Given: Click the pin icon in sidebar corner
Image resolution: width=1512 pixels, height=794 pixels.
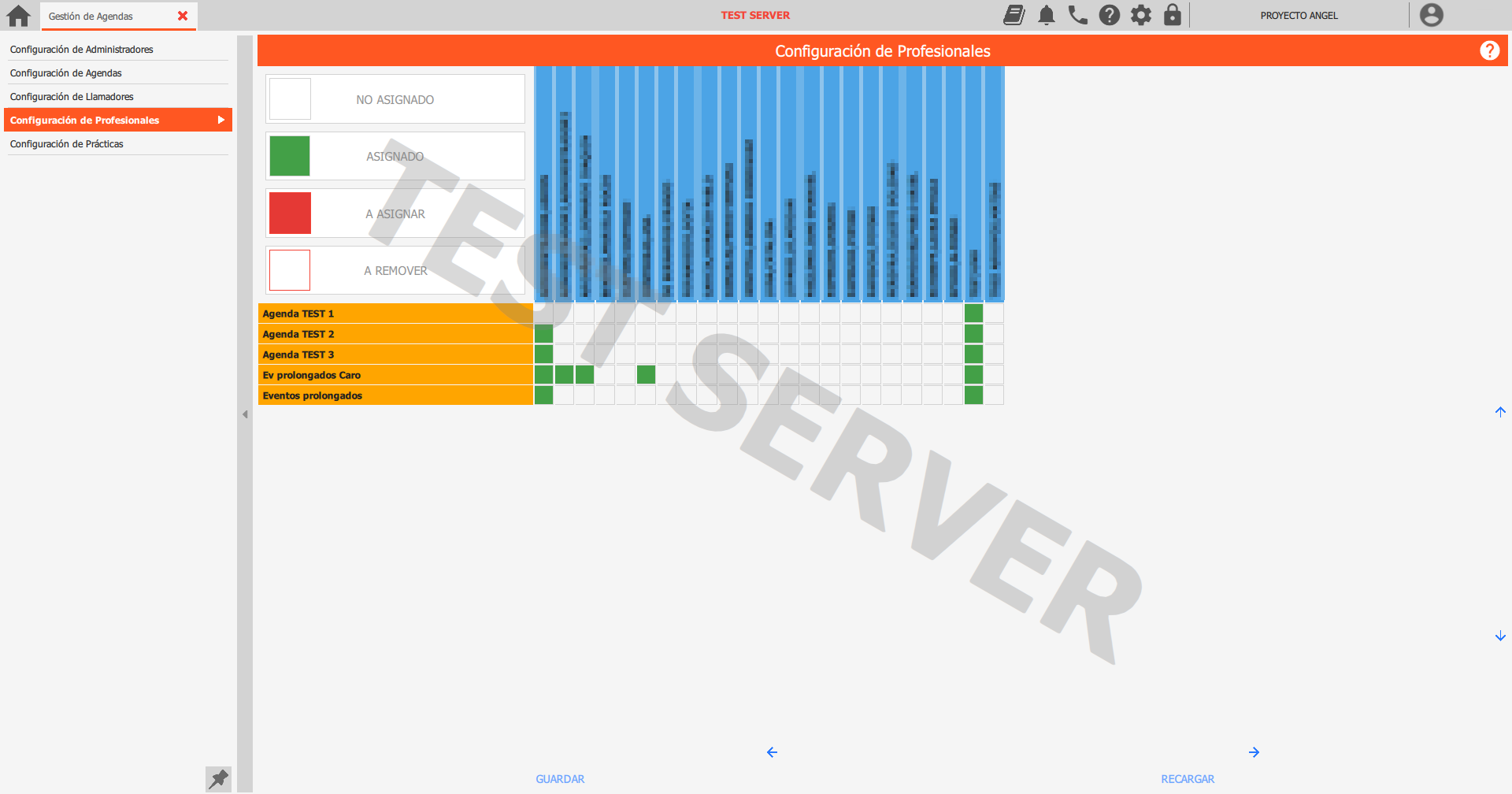Looking at the screenshot, I should tap(218, 778).
